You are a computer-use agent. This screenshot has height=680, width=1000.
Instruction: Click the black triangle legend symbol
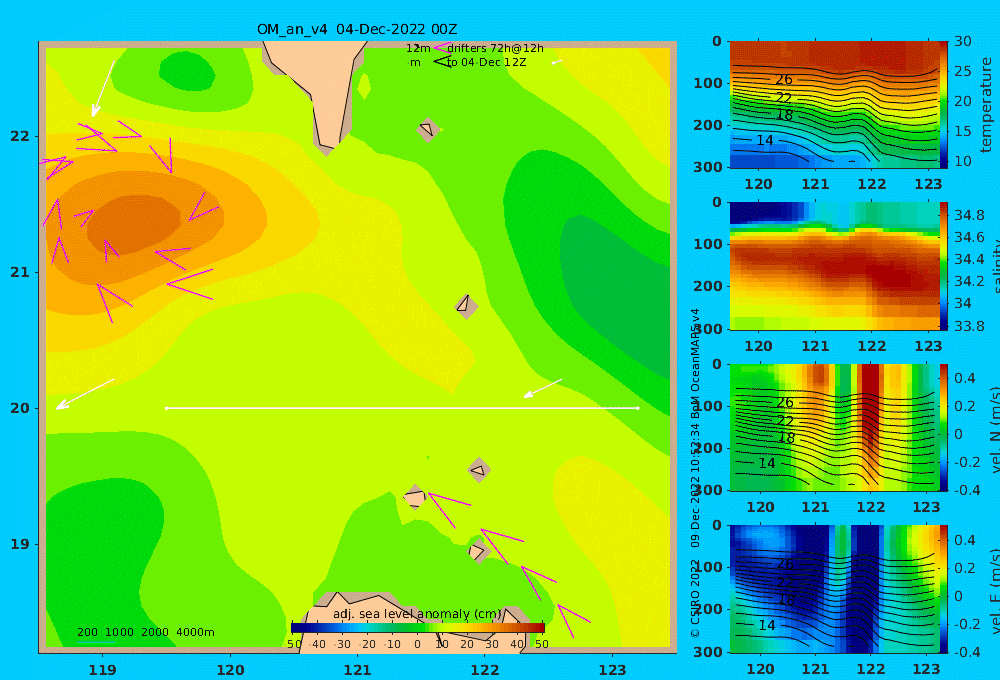pyautogui.click(x=442, y=61)
